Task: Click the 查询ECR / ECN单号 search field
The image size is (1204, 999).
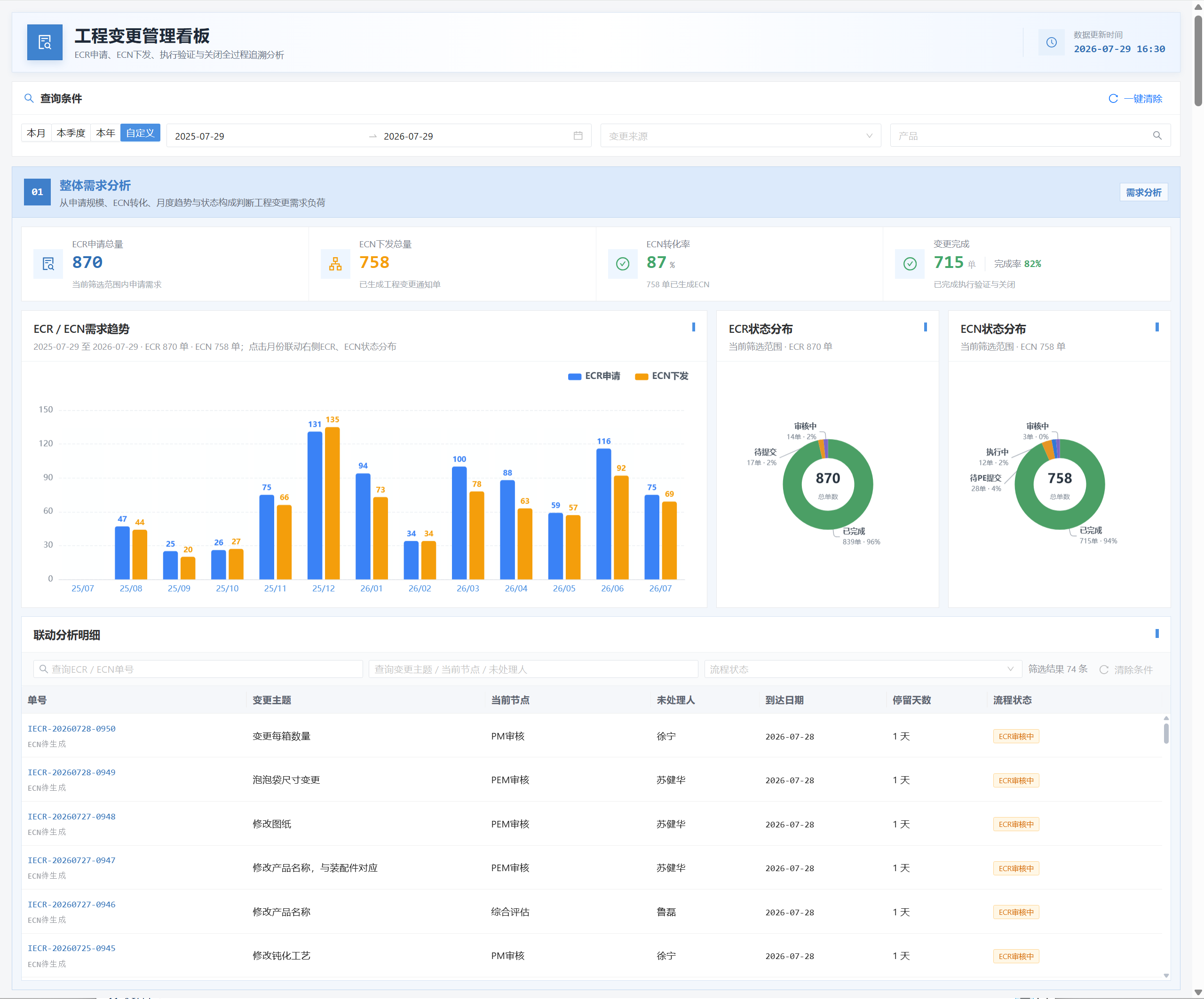Action: (x=198, y=669)
